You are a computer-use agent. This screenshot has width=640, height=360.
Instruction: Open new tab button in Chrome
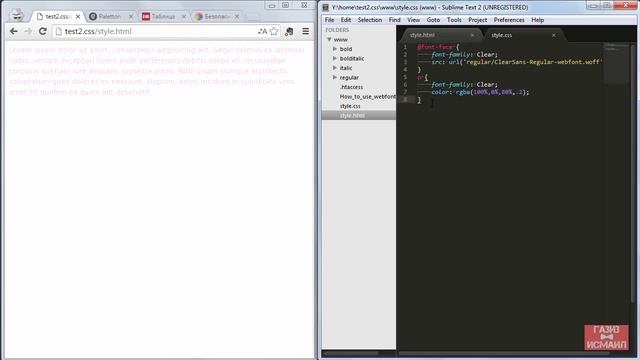tap(253, 17)
